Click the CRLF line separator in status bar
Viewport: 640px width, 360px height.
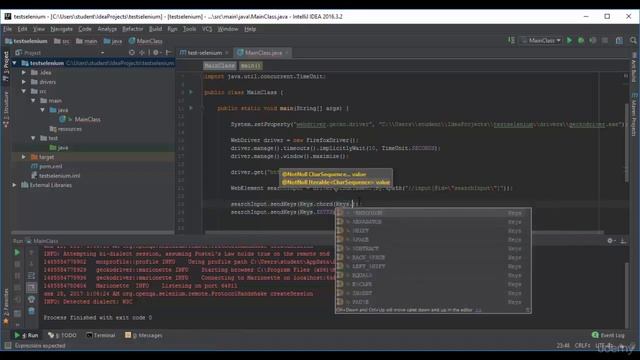pyautogui.click(x=582, y=345)
